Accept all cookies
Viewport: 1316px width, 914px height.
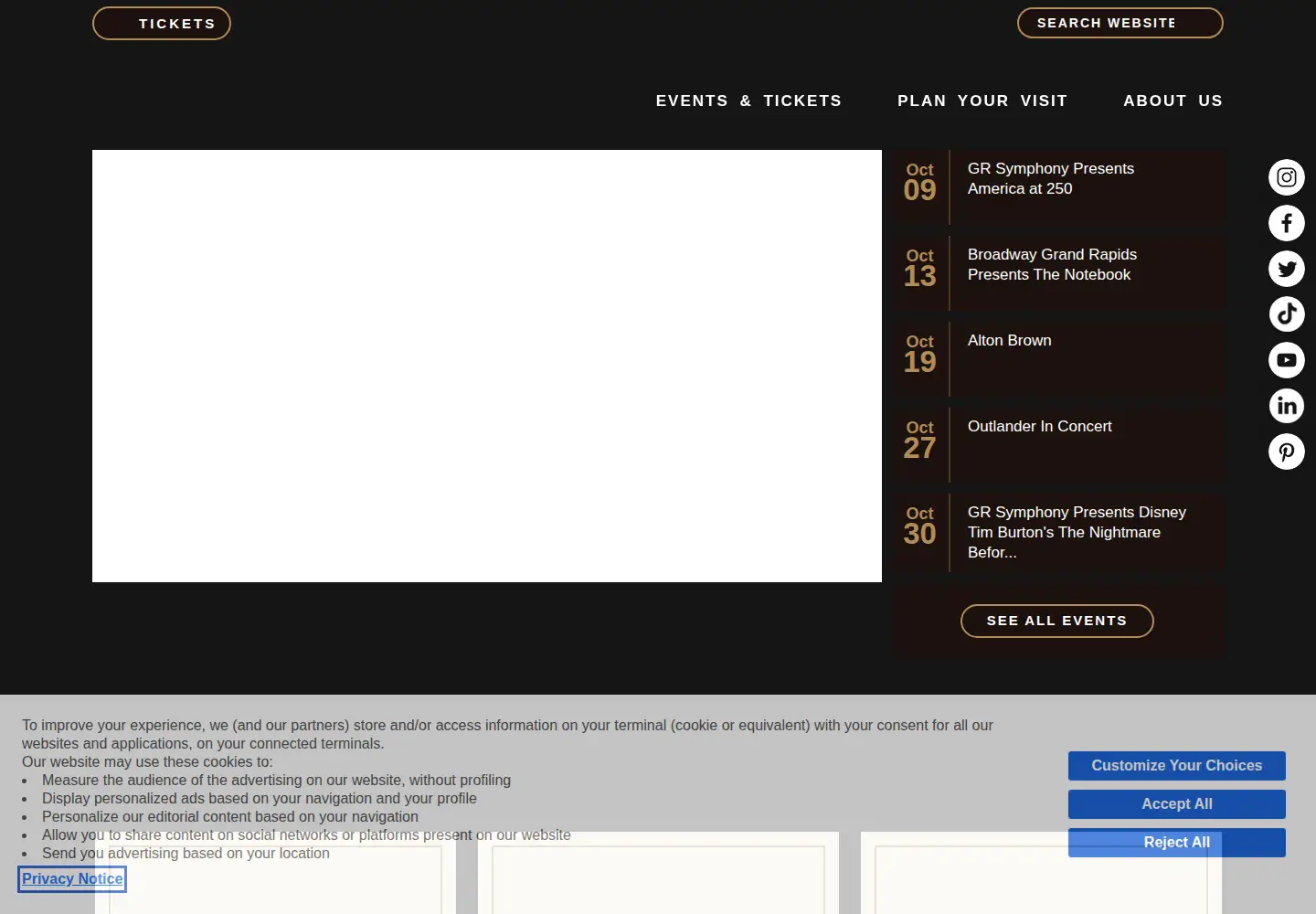(1177, 804)
